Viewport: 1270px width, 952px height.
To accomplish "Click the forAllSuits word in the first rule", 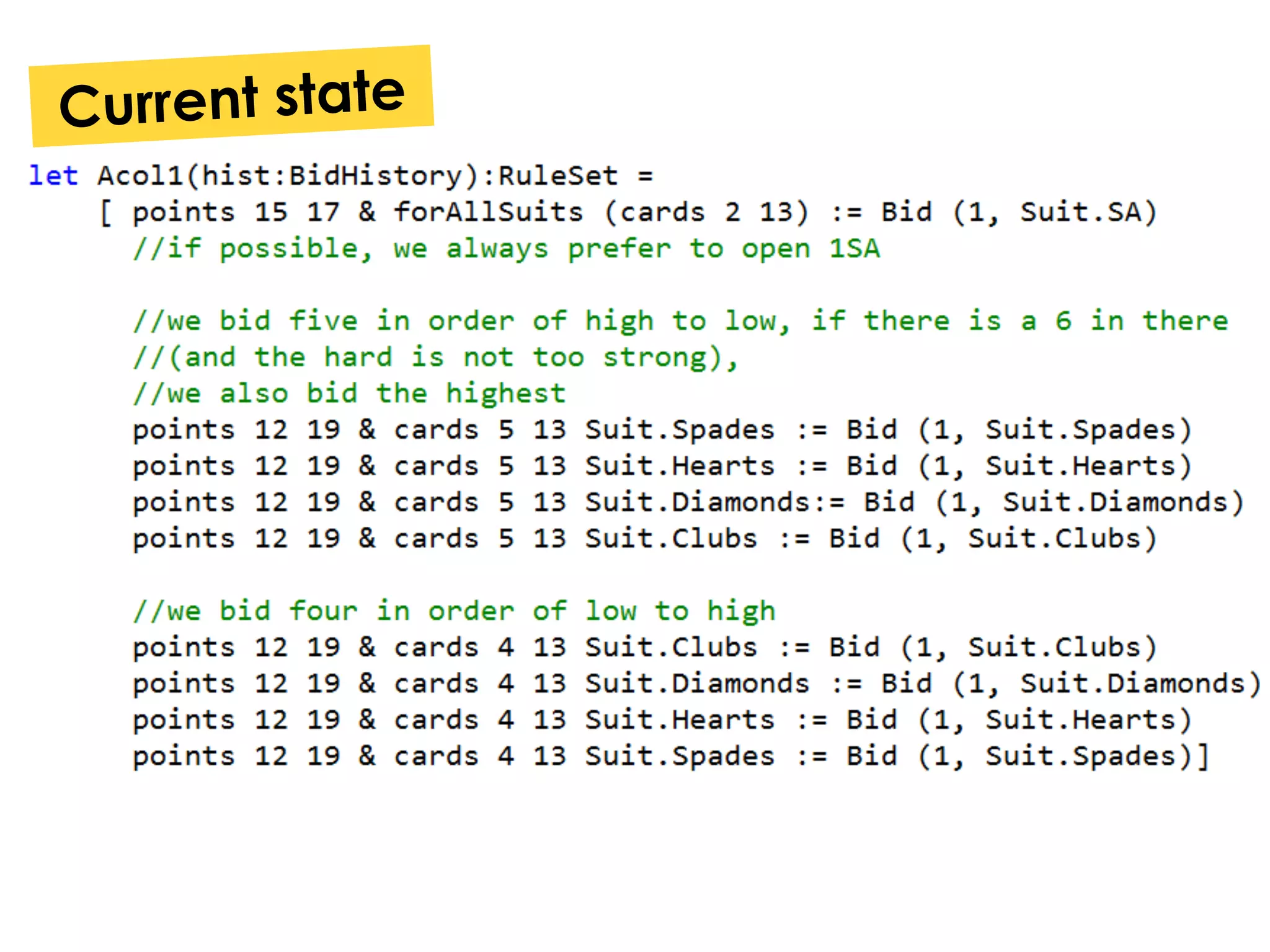I will coord(488,213).
